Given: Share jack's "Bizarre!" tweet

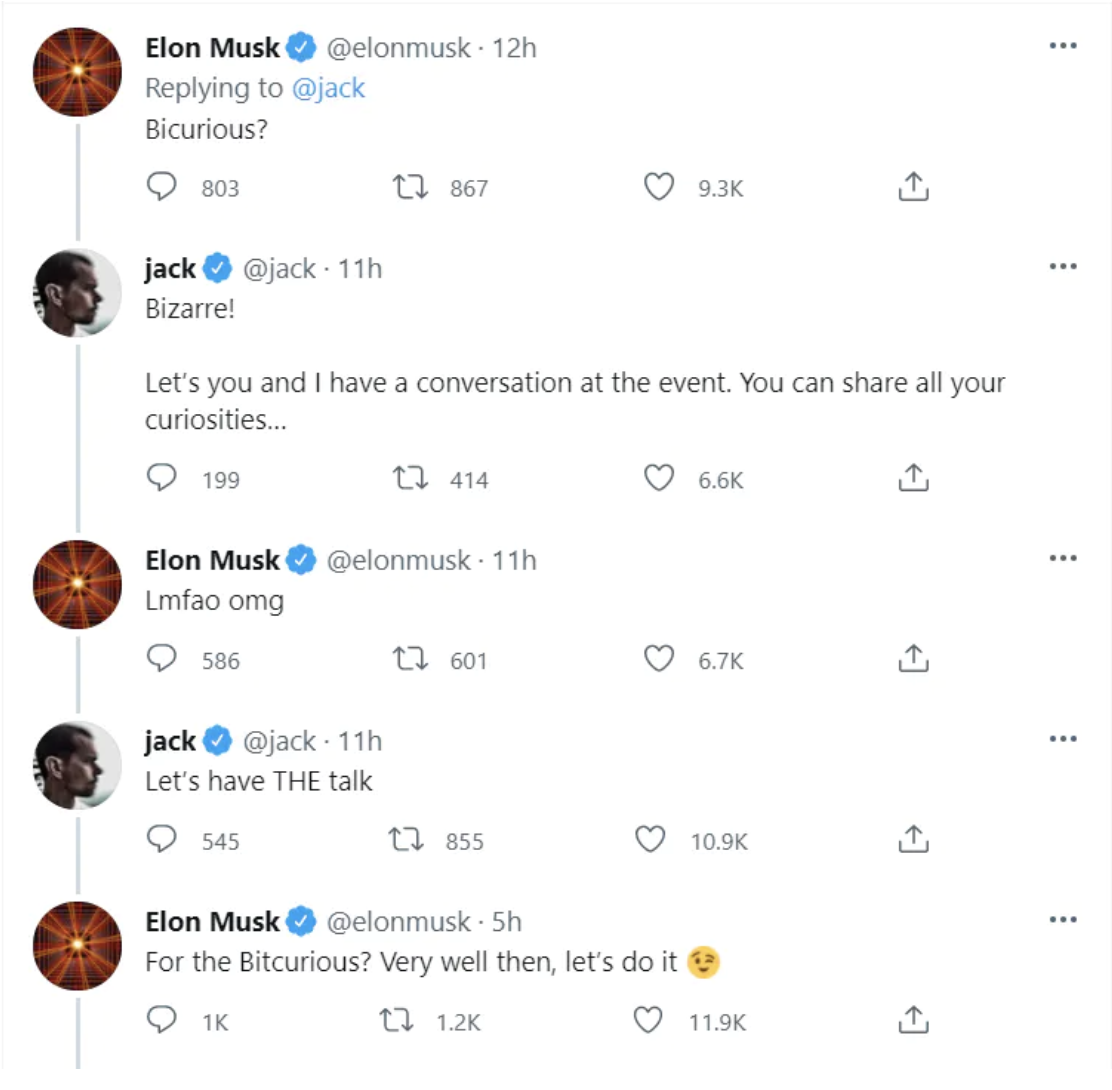Looking at the screenshot, I should tap(913, 479).
